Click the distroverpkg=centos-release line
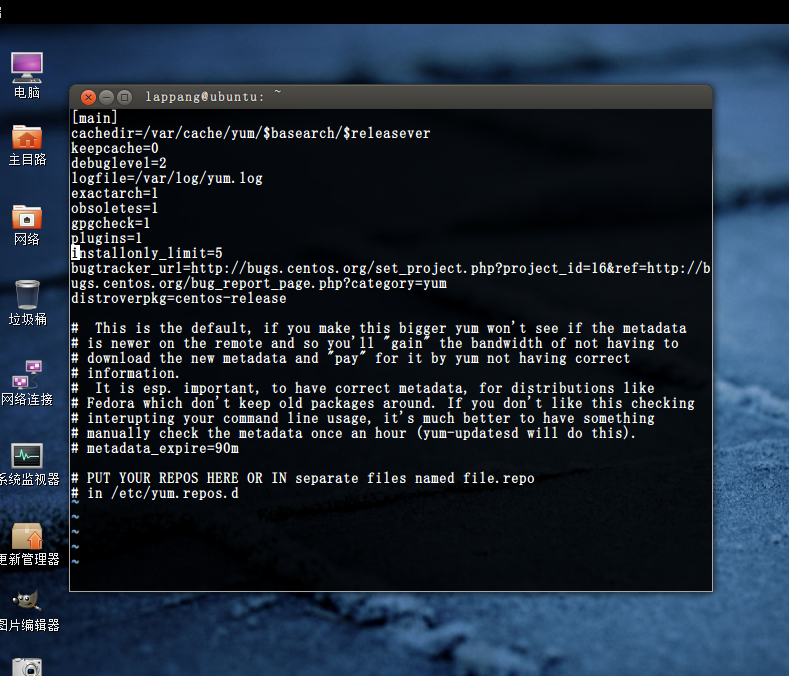This screenshot has height=676, width=789. click(179, 298)
